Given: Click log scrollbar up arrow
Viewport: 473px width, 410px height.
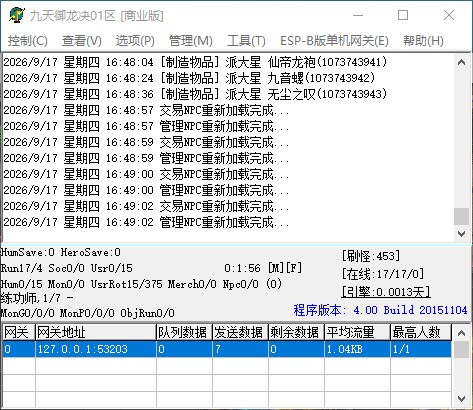Looking at the screenshot, I should click(x=461, y=62).
